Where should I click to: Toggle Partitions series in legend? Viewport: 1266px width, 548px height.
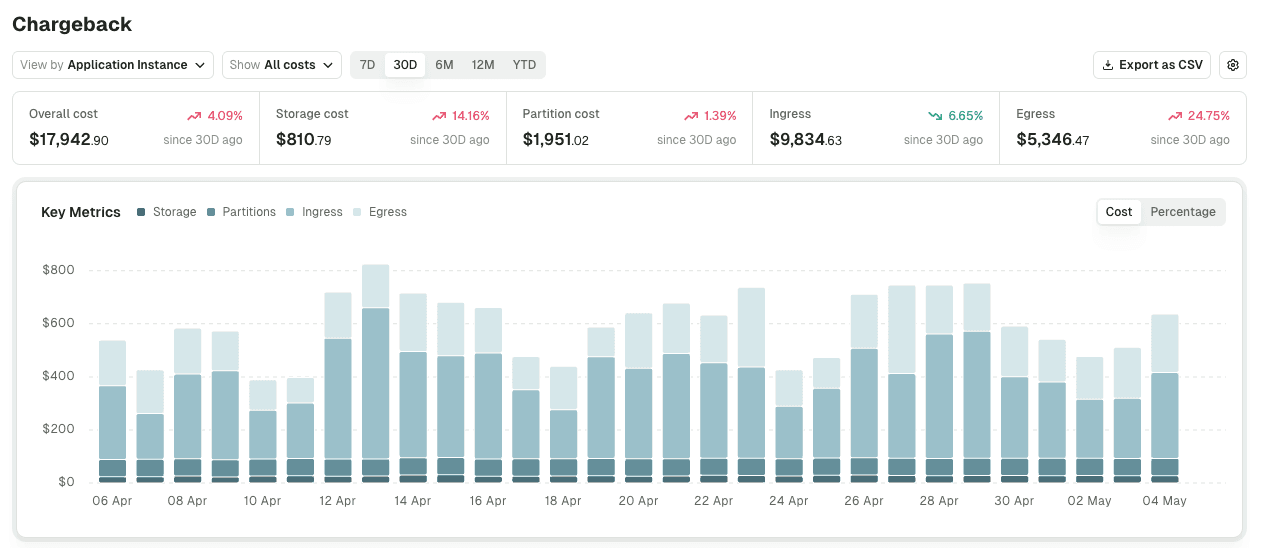241,212
